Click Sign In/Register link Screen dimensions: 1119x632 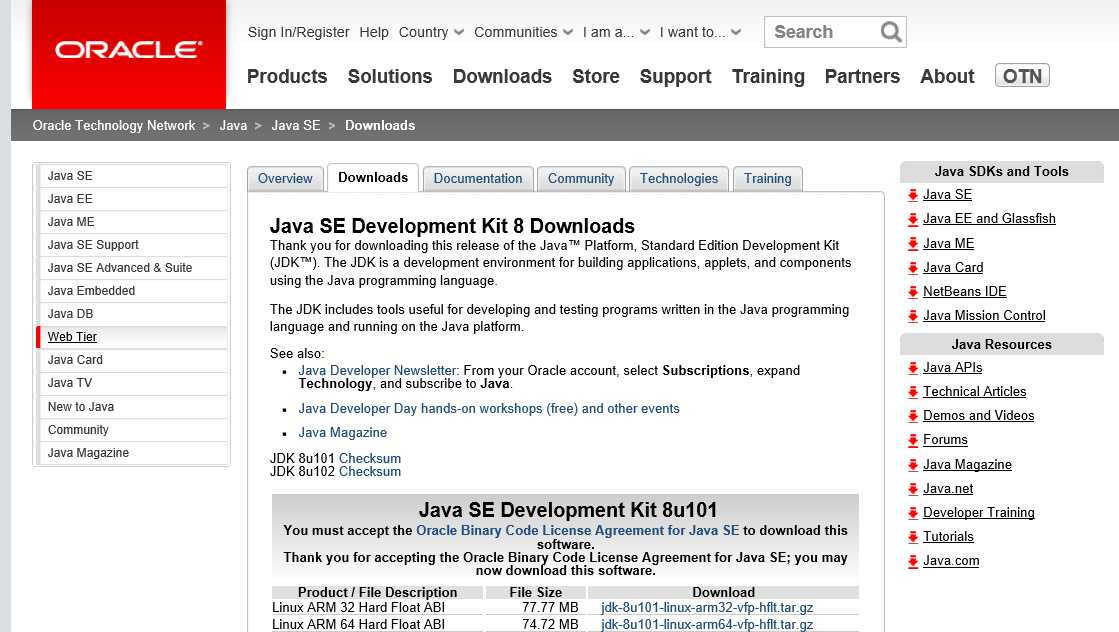tap(298, 32)
